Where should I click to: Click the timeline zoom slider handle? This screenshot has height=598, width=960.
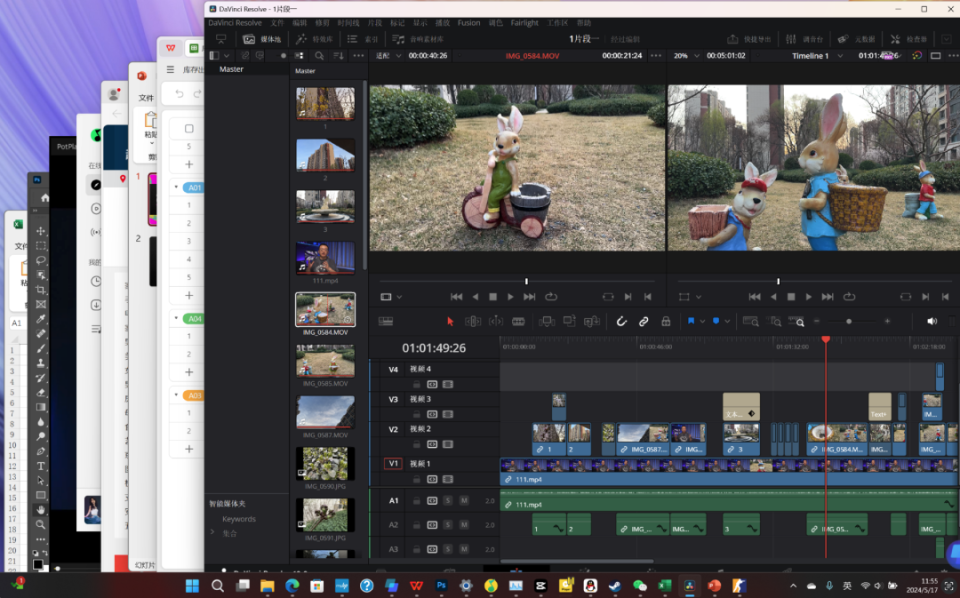point(849,321)
